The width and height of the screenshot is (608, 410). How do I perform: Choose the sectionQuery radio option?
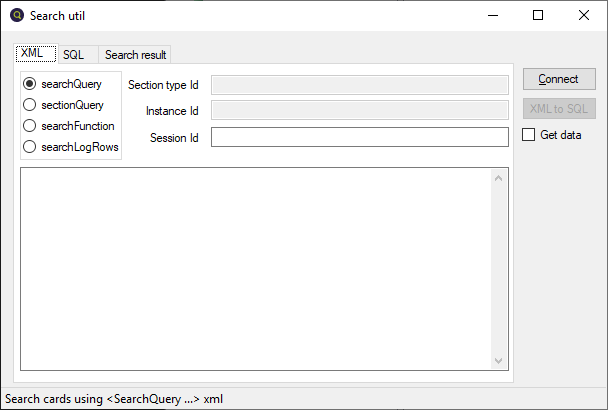point(30,105)
